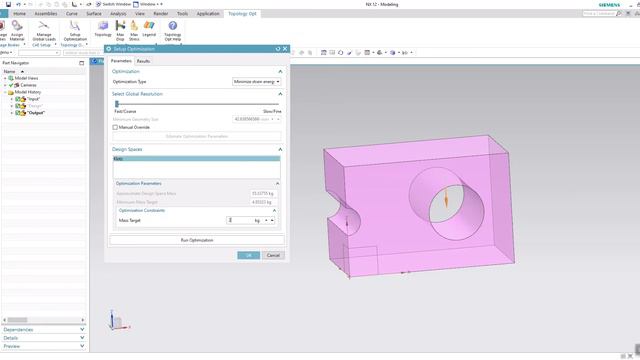Collapse the Model History tree node
This screenshot has height=360, width=640.
(5, 92)
